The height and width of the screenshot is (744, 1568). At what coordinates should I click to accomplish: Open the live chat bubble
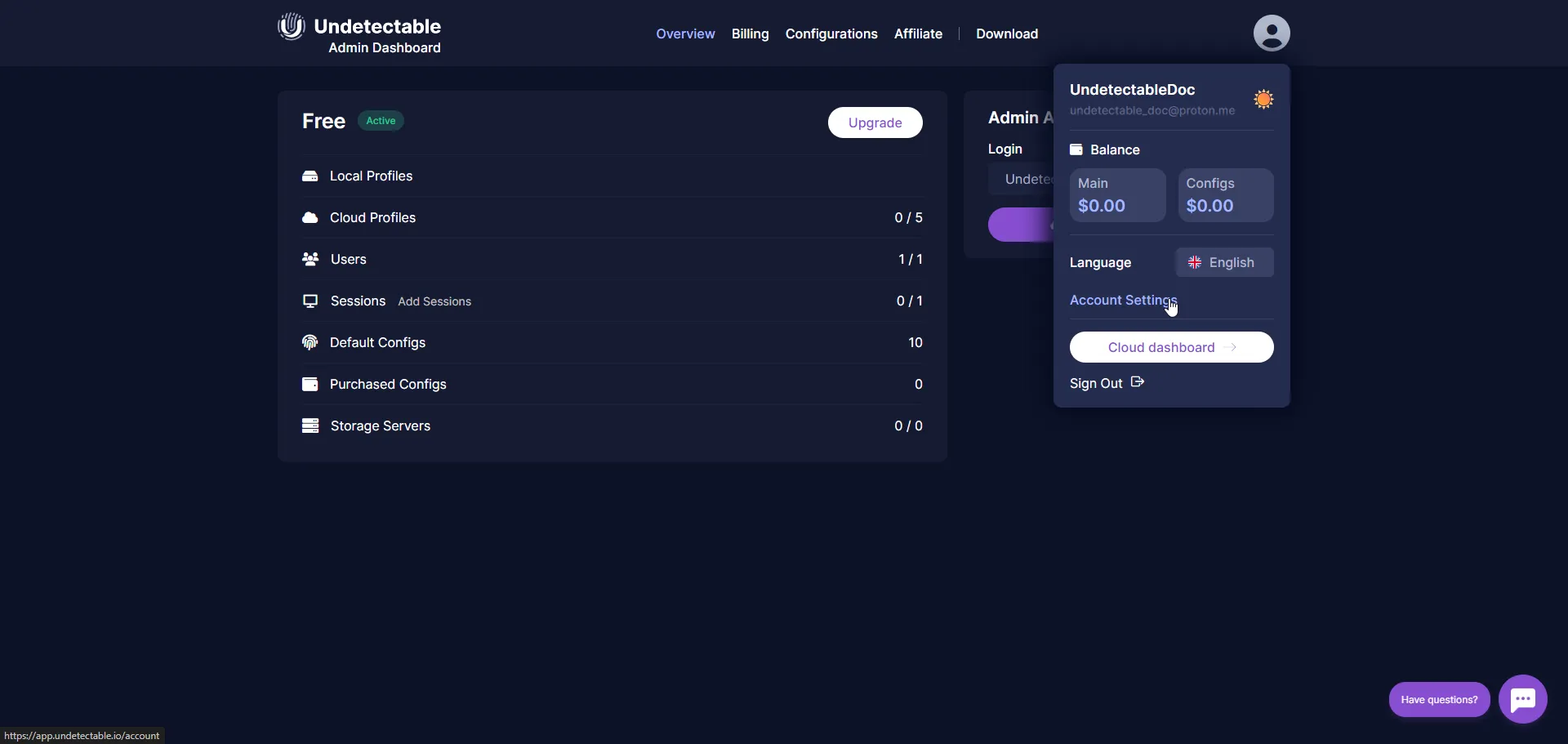(x=1523, y=699)
